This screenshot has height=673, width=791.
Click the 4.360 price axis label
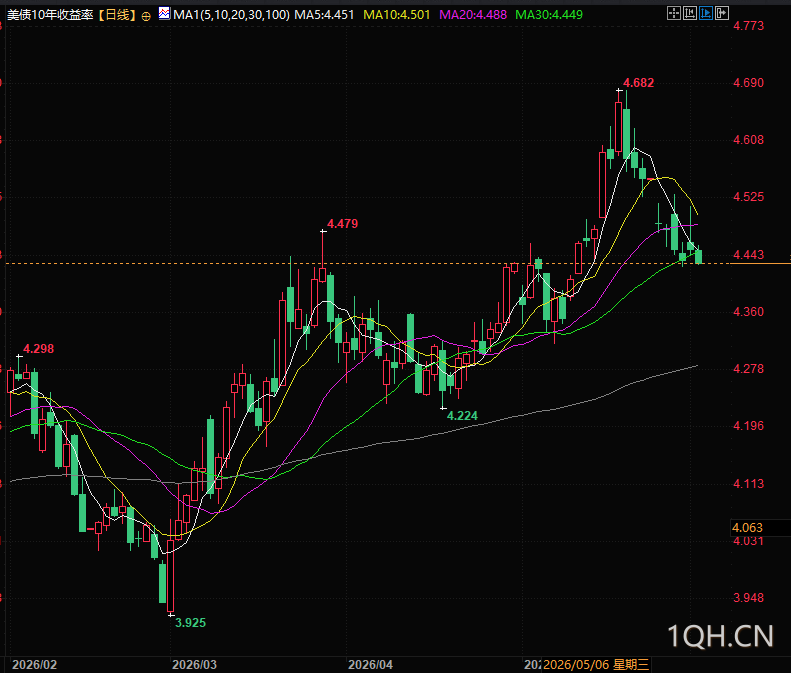click(749, 312)
